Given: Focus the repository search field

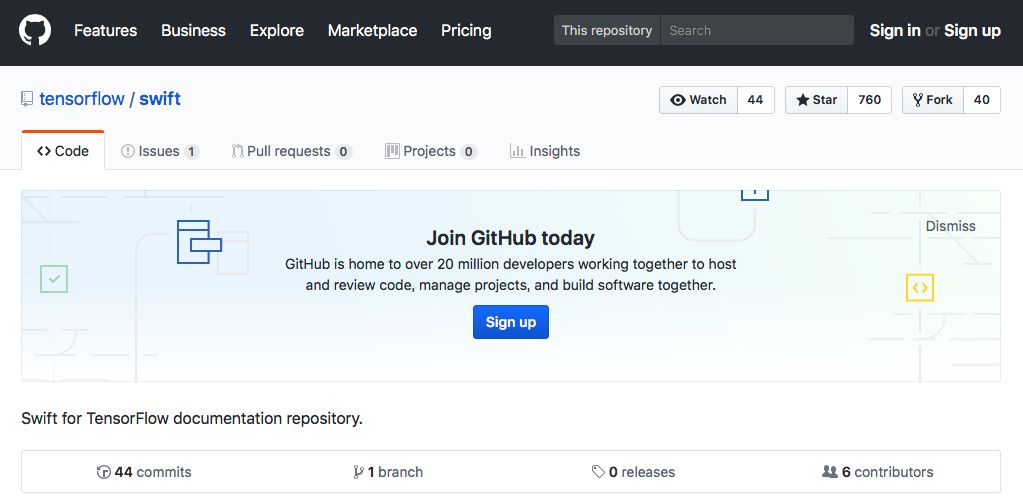Looking at the screenshot, I should pos(756,31).
